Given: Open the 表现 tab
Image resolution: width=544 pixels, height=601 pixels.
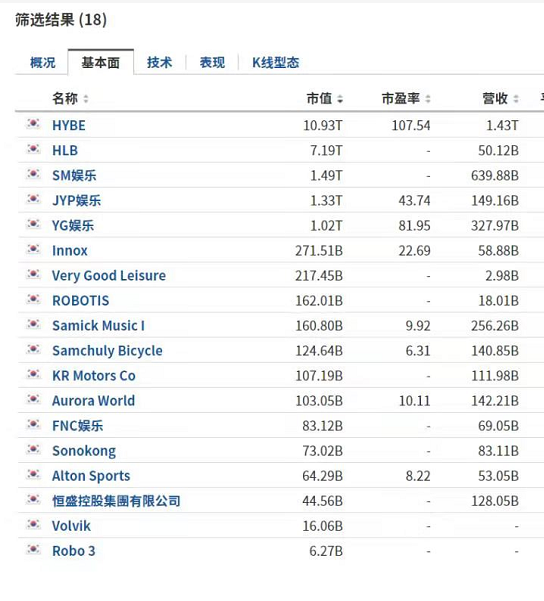Looking at the screenshot, I should pyautogui.click(x=212, y=62).
